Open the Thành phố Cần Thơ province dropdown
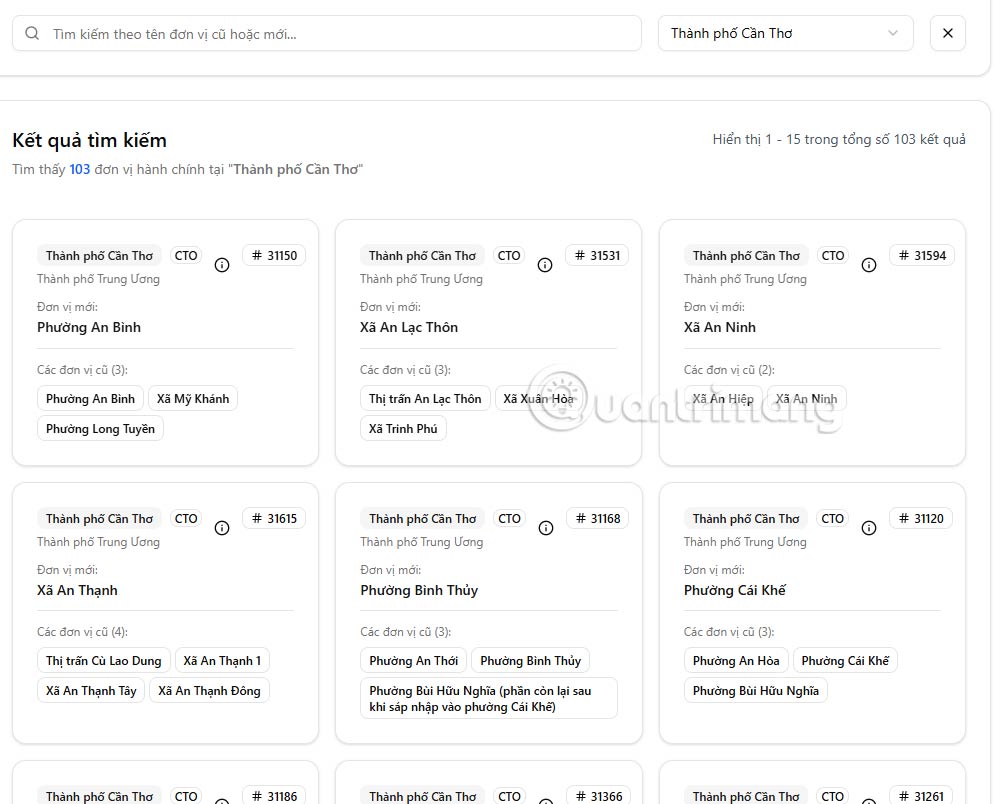Image resolution: width=994 pixels, height=804 pixels. (785, 33)
